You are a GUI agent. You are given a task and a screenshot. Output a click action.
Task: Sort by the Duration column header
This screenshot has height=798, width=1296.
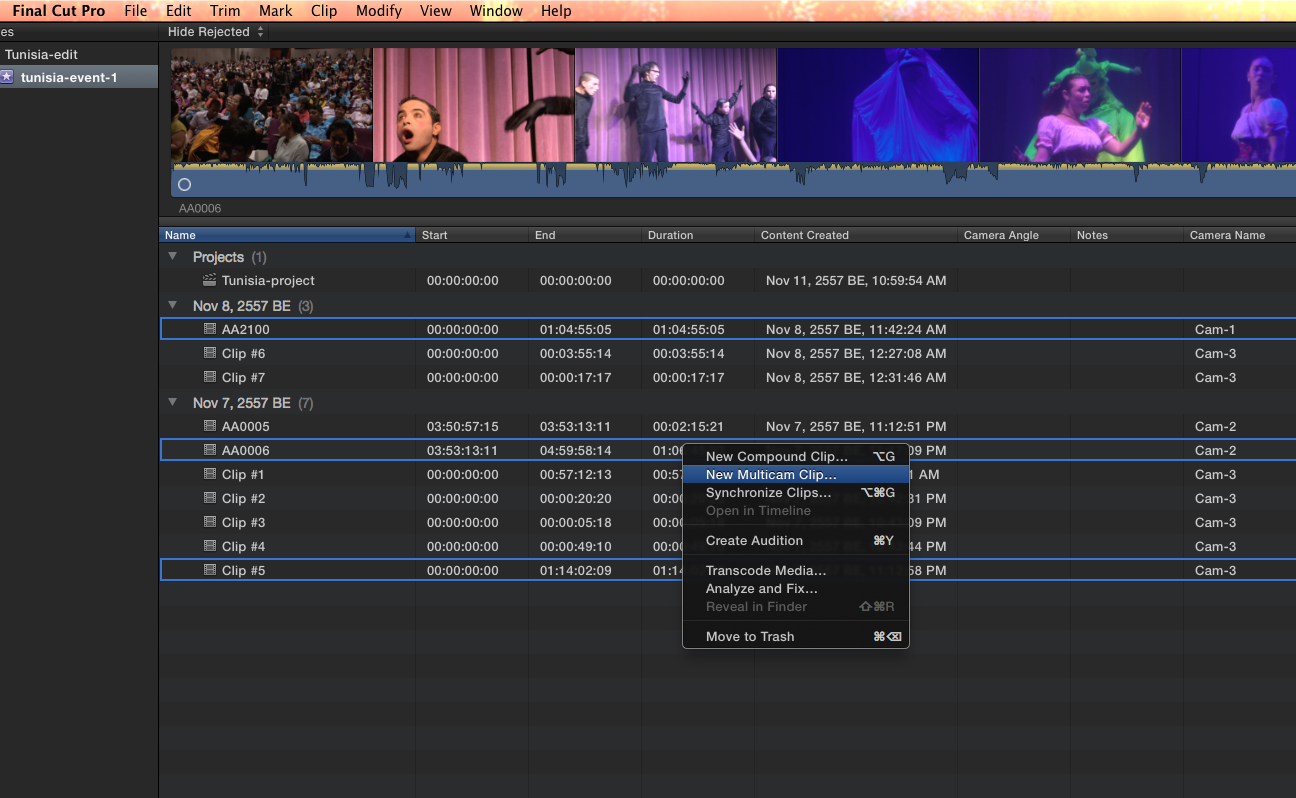click(x=697, y=236)
